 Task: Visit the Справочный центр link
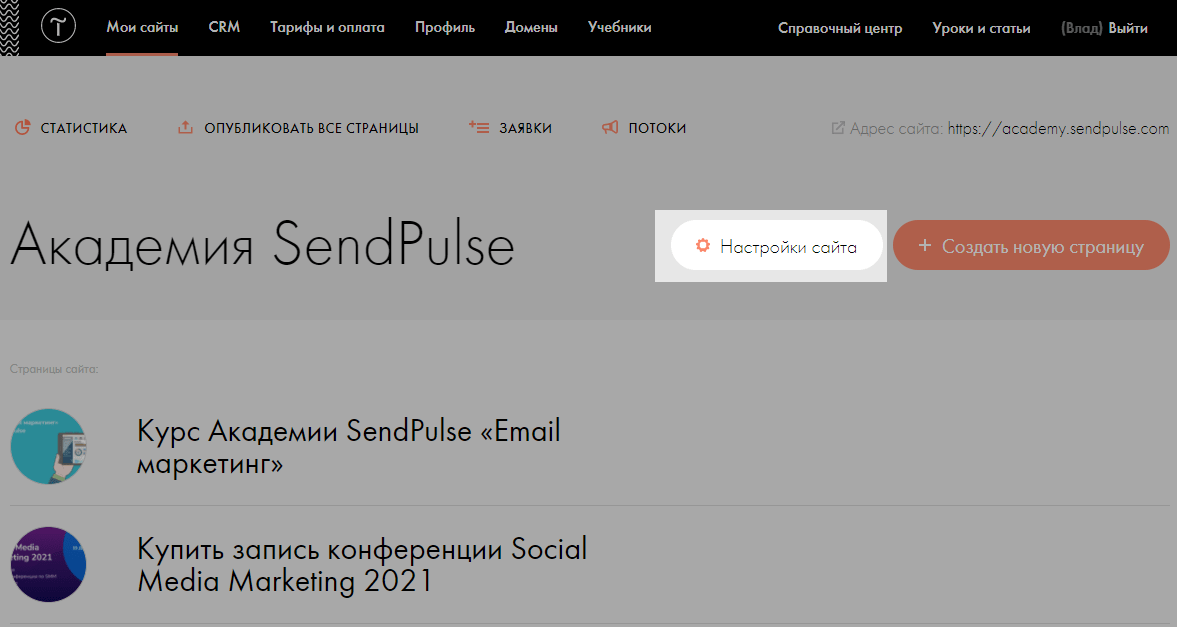point(840,28)
